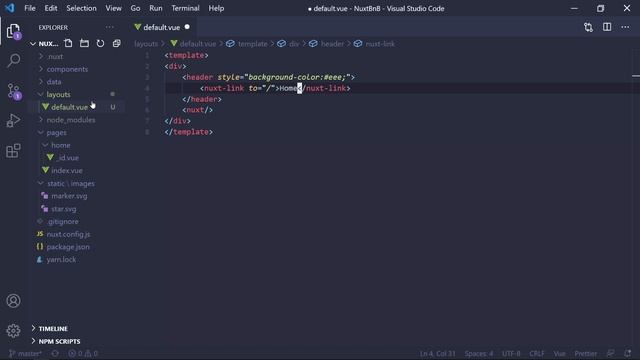Click the New File icon in Explorer
Screen dimensions: 640x360
click(68, 43)
